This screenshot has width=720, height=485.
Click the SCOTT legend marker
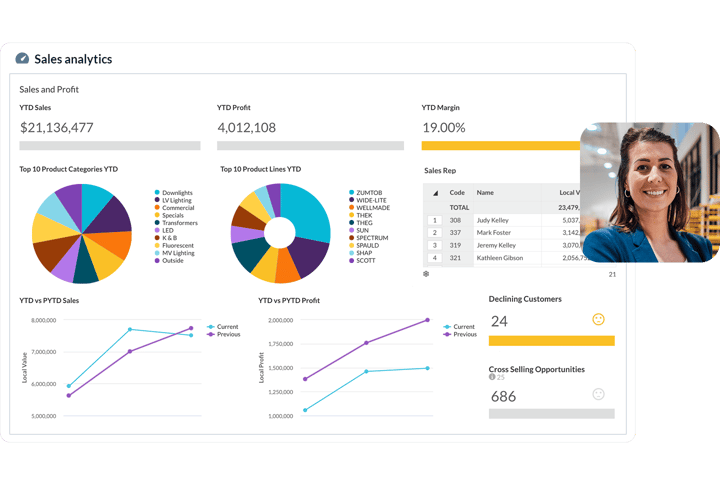coord(350,261)
